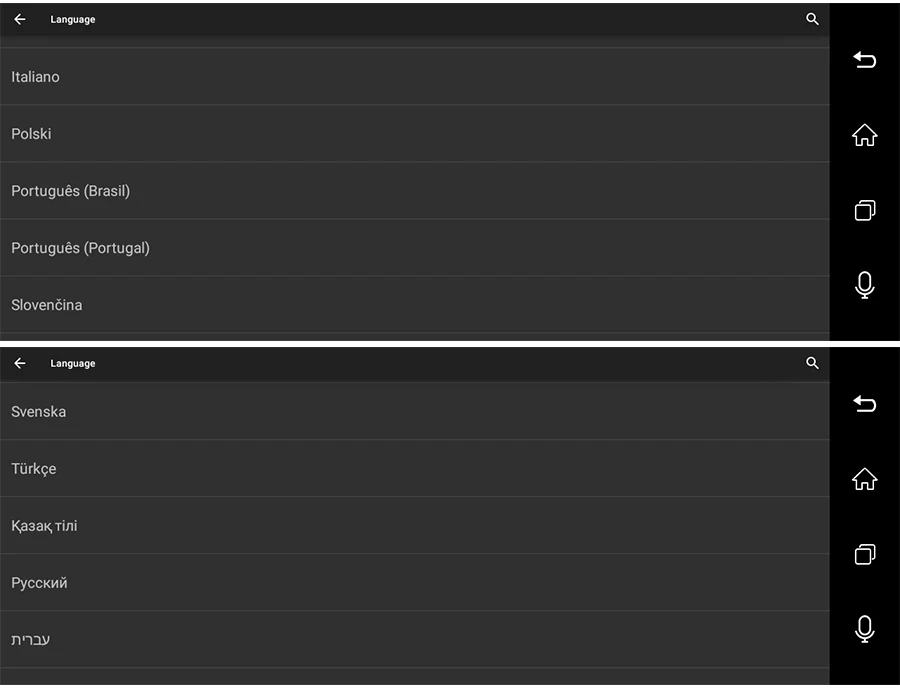This screenshot has height=688, width=900.
Task: Tap the return icon in lower sidebar
Action: point(864,403)
